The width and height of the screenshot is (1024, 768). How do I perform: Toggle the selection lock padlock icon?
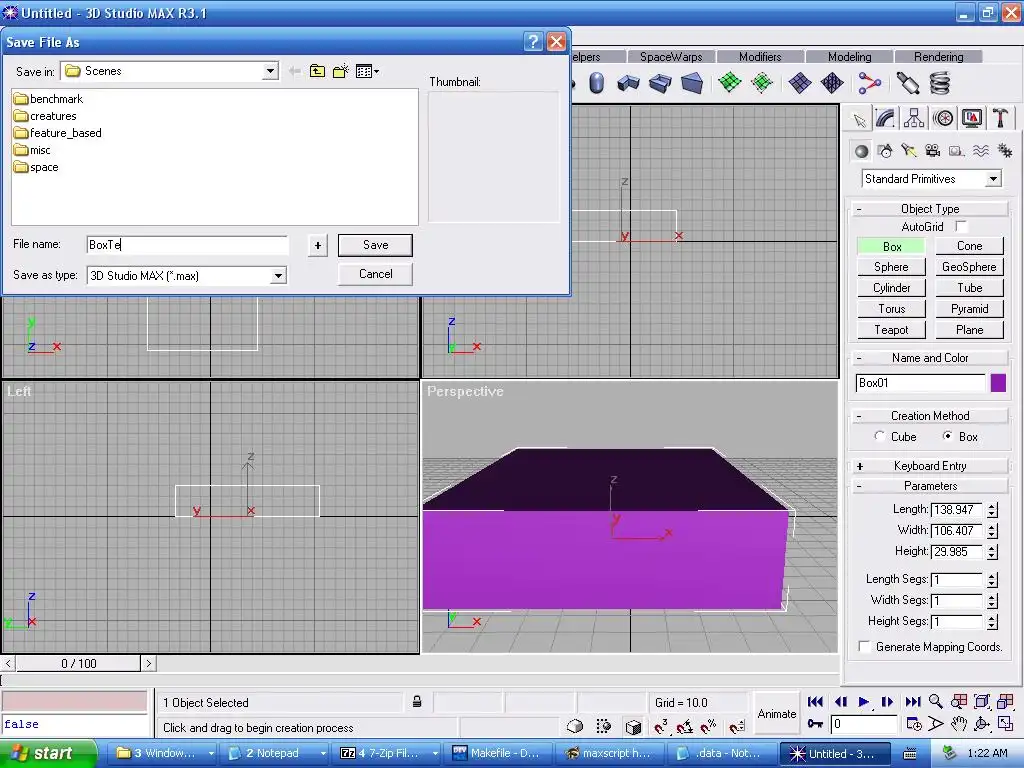pos(417,702)
